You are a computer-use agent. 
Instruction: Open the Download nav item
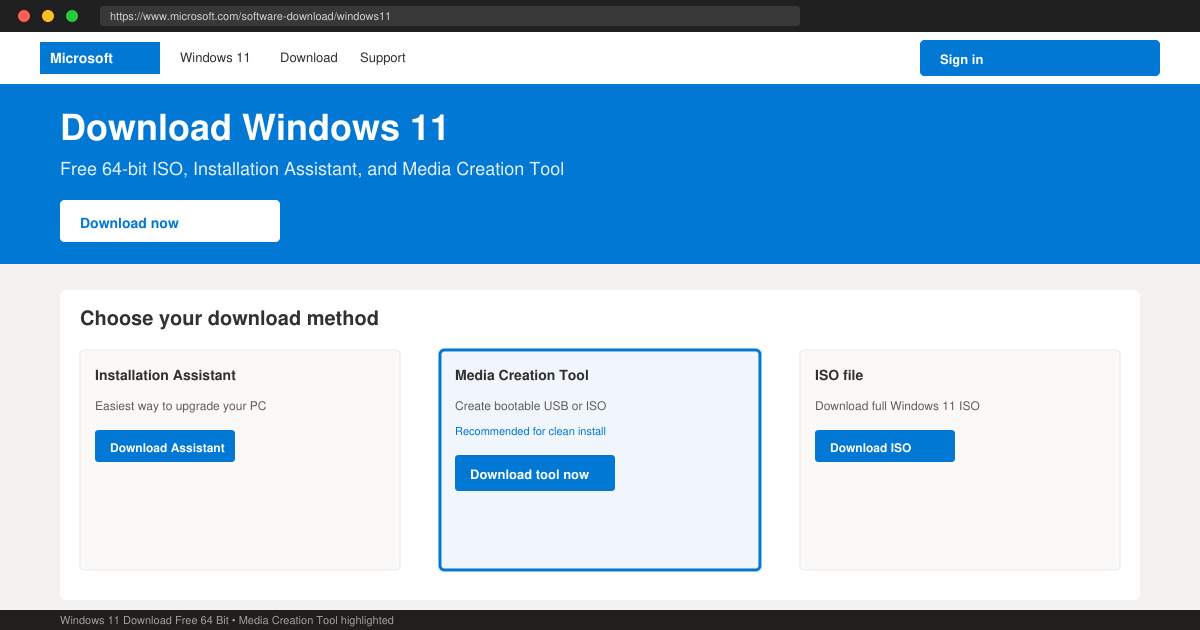[309, 58]
